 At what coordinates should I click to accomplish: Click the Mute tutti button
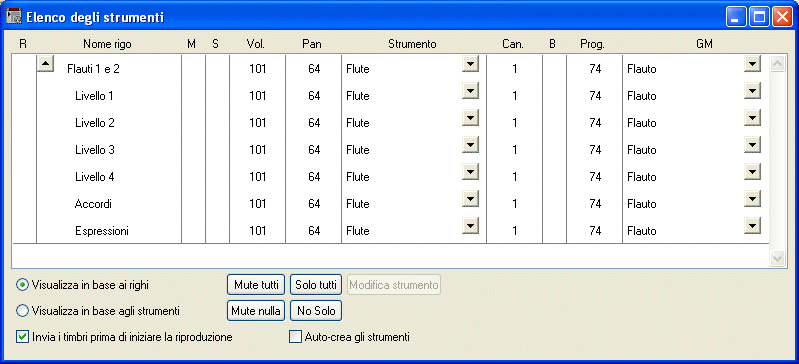pyautogui.click(x=256, y=285)
